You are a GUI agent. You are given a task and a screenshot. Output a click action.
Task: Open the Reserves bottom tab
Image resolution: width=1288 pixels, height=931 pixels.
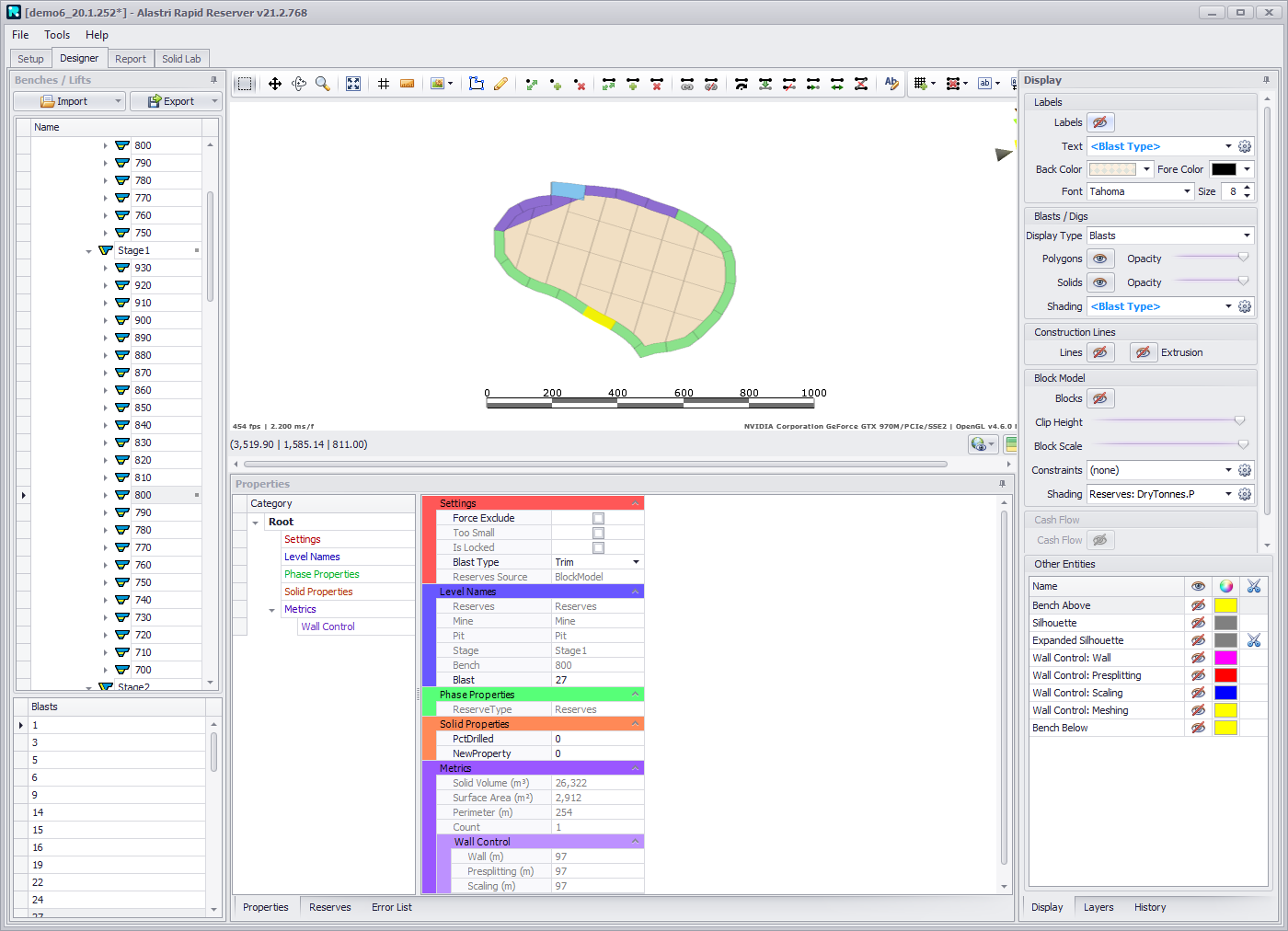330,907
